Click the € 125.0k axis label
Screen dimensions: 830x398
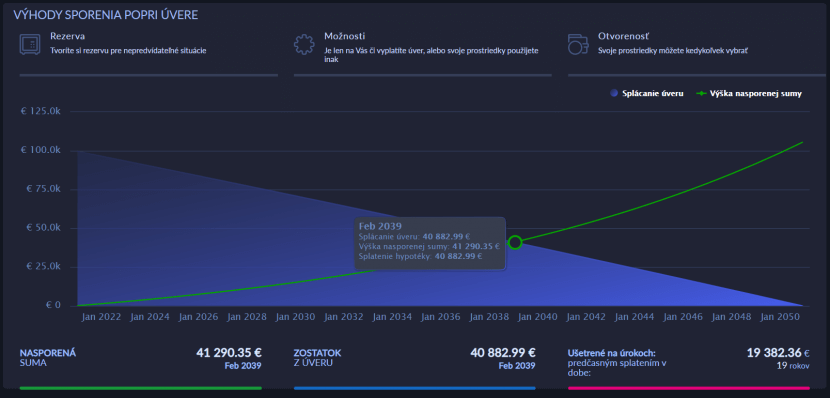click(42, 111)
